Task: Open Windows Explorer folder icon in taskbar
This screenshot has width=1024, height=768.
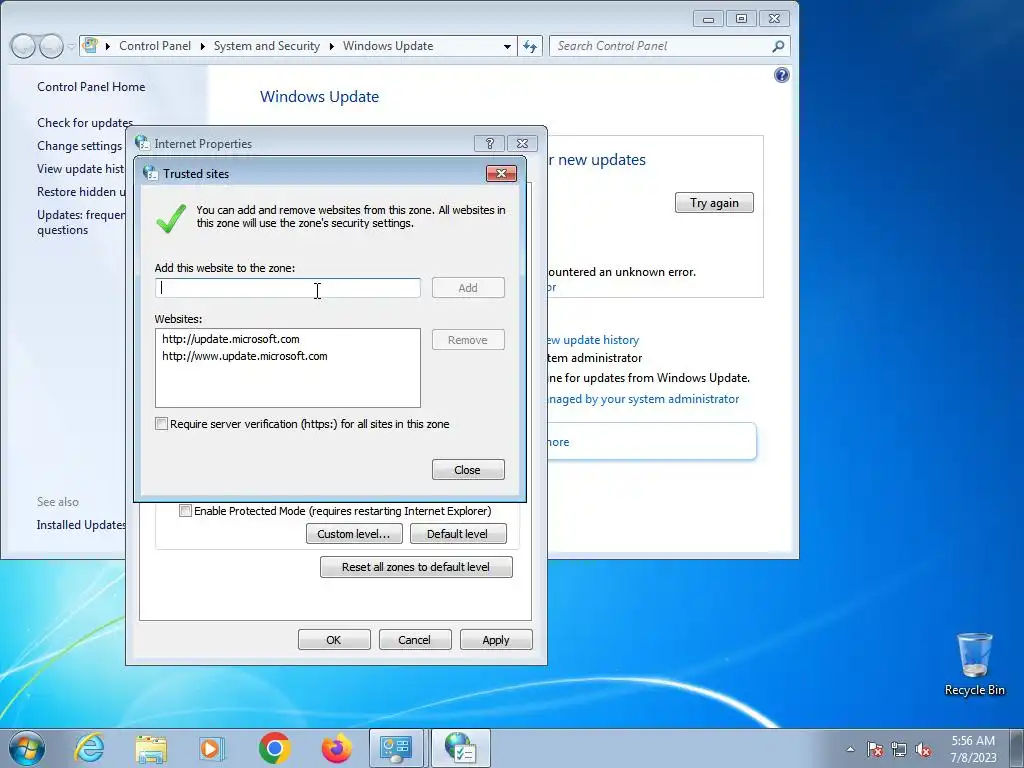Action: (x=151, y=748)
